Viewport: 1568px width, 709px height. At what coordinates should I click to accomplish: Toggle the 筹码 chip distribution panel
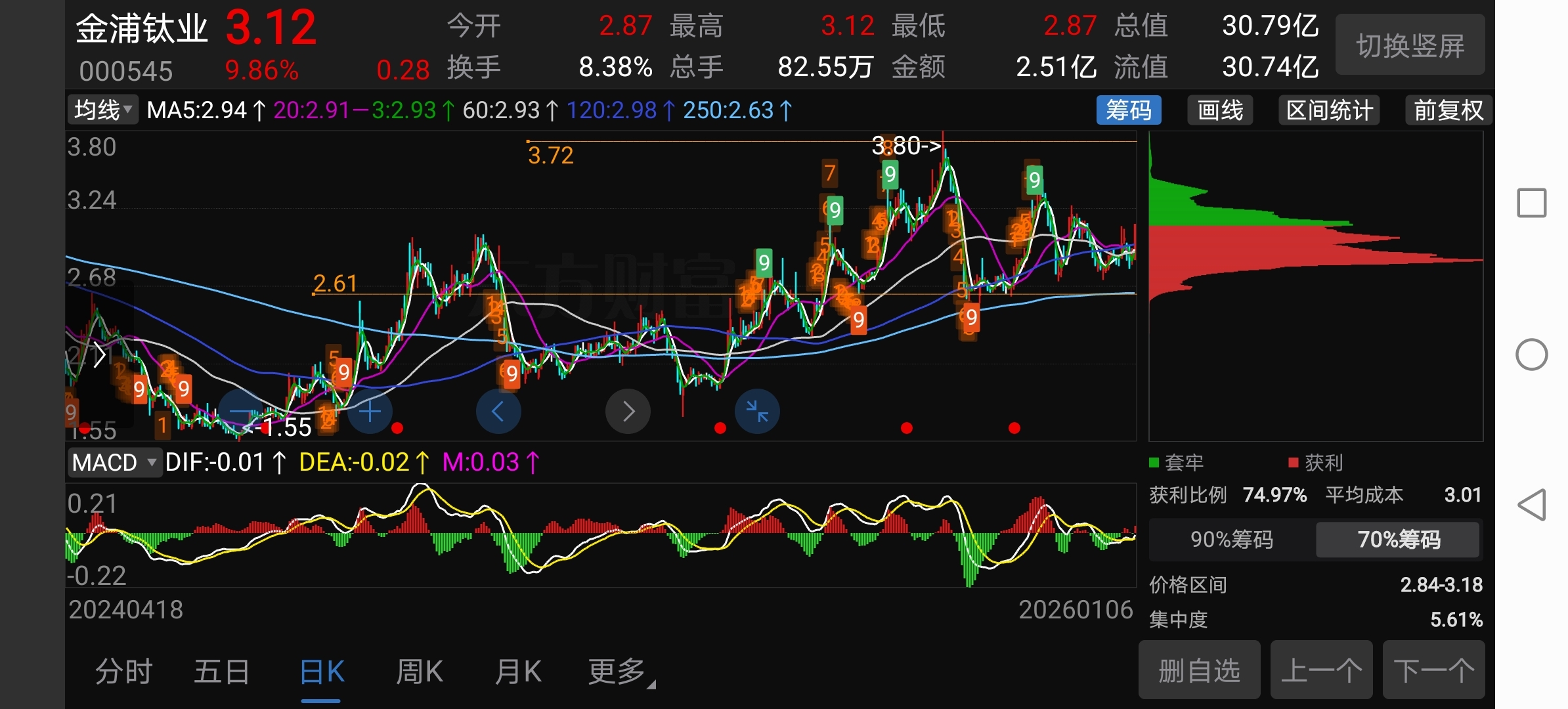pos(1128,110)
